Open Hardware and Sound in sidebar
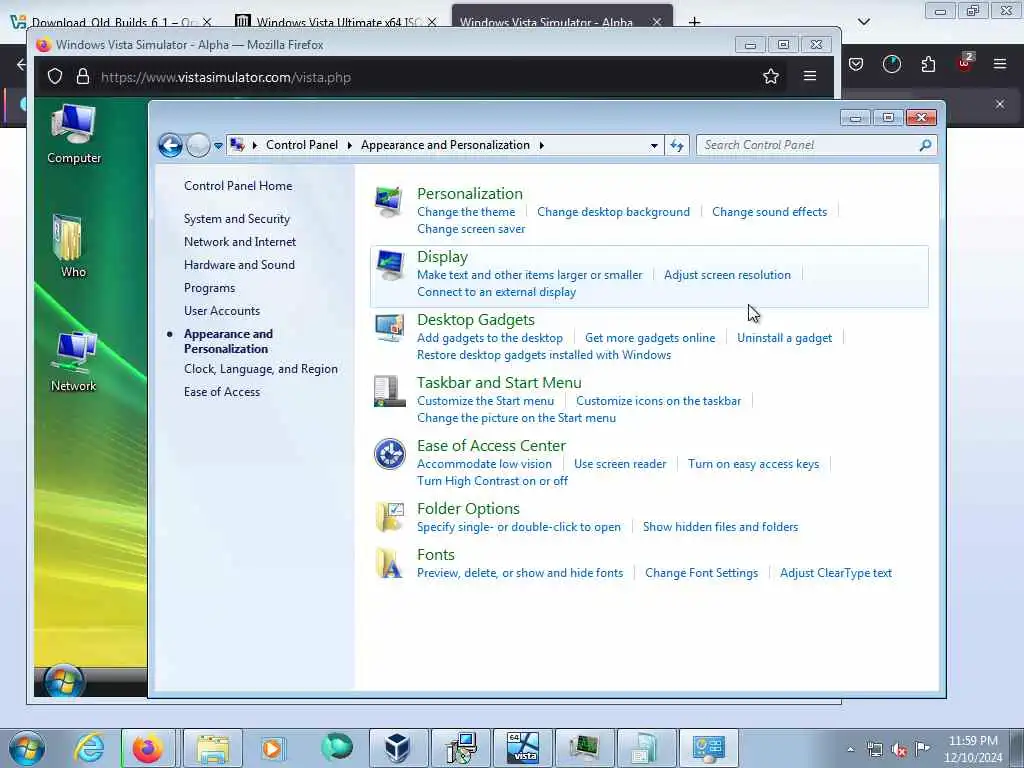1024x768 pixels. click(239, 264)
